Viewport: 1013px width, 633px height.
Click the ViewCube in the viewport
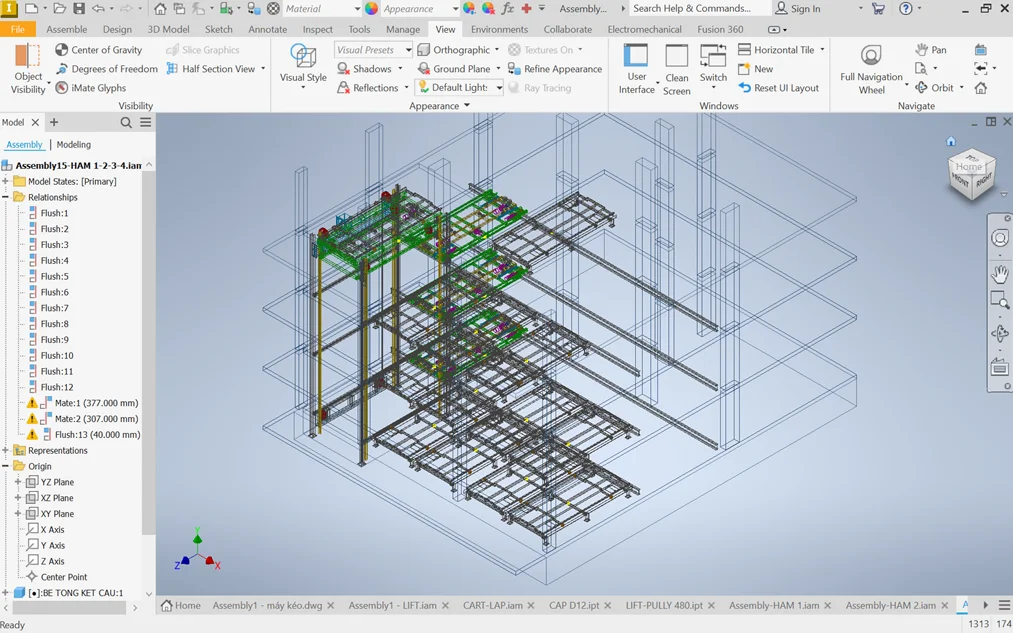(x=971, y=174)
